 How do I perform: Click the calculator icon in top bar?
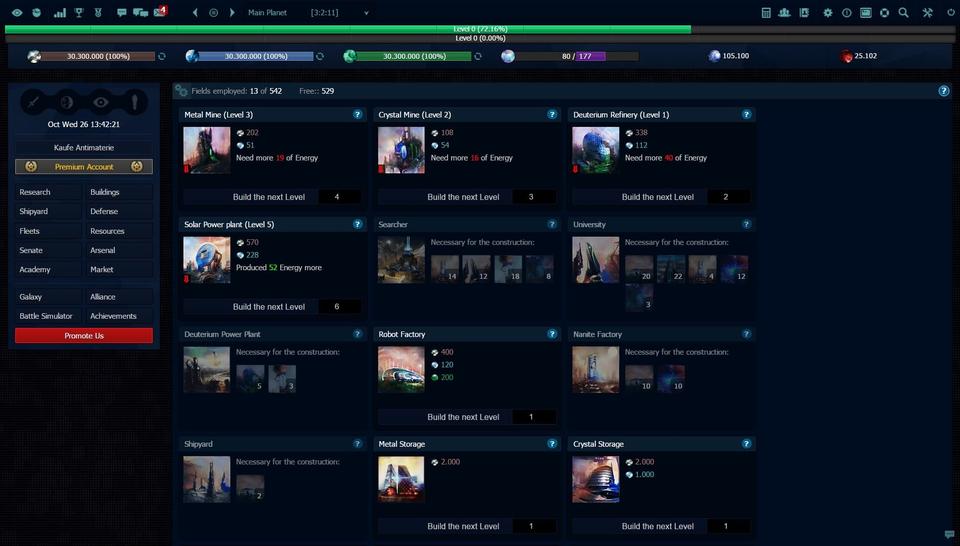tap(766, 13)
